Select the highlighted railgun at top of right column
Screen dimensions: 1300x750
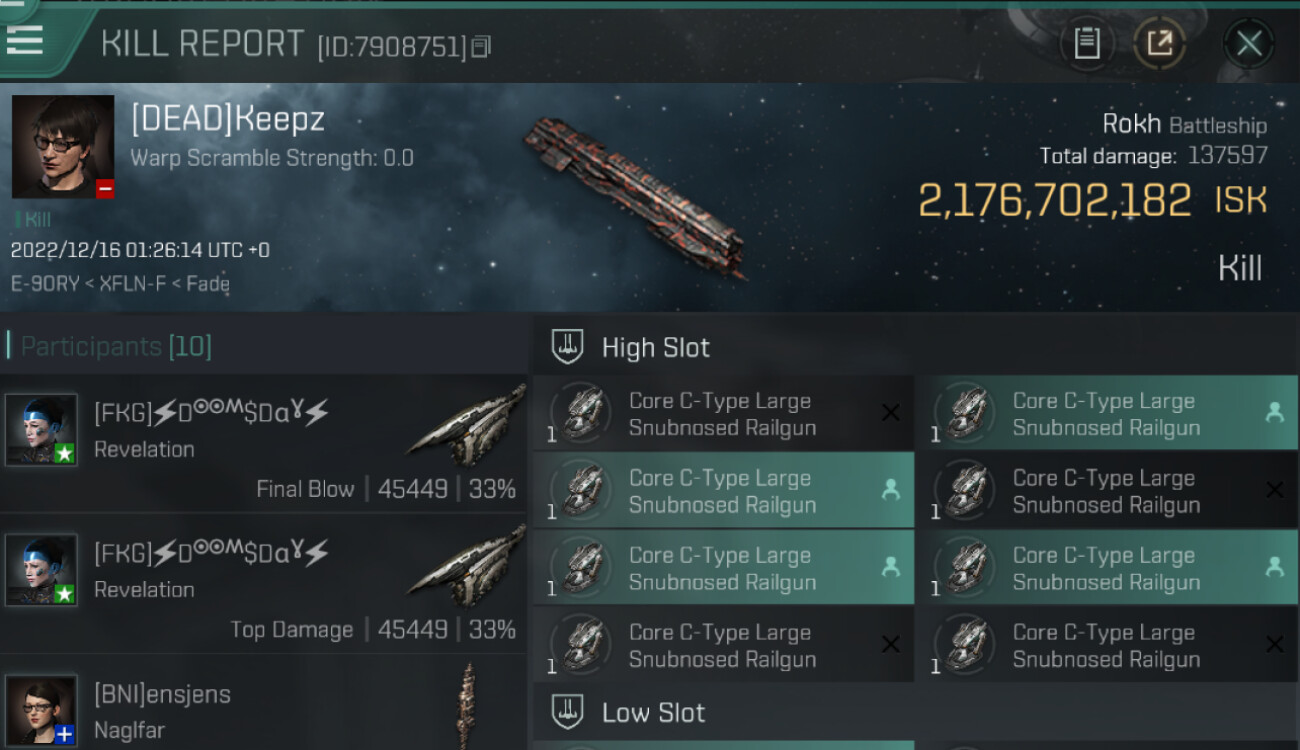coord(1106,414)
